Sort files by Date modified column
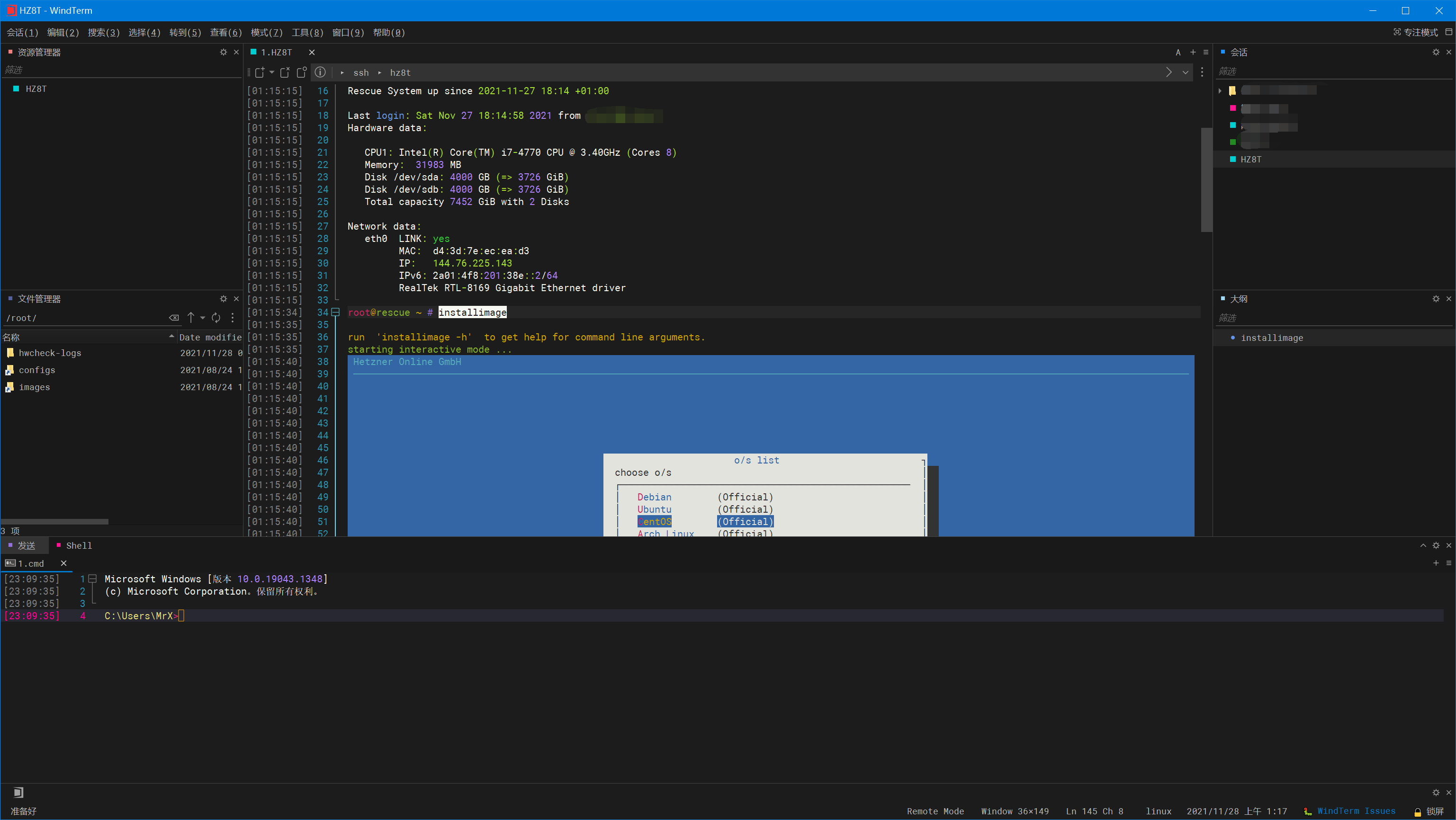Image resolution: width=1456 pixels, height=820 pixels. pyautogui.click(x=210, y=338)
